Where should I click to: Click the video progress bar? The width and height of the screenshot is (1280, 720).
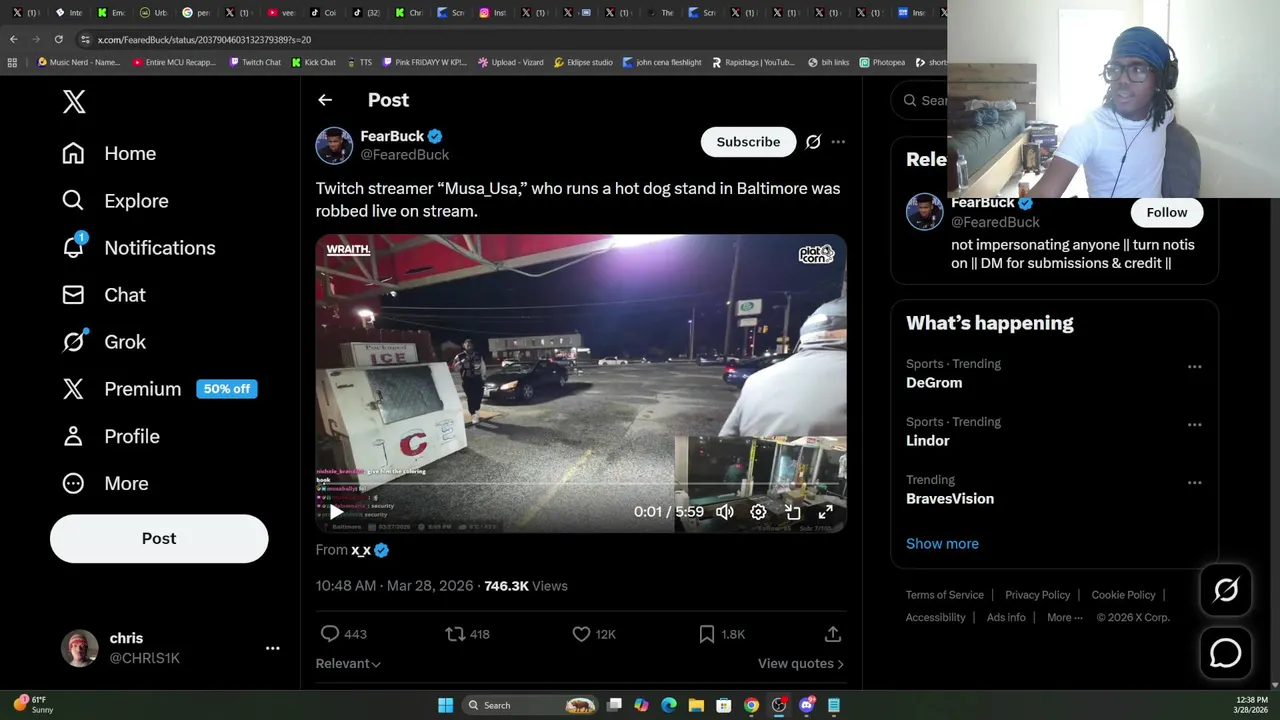click(581, 484)
